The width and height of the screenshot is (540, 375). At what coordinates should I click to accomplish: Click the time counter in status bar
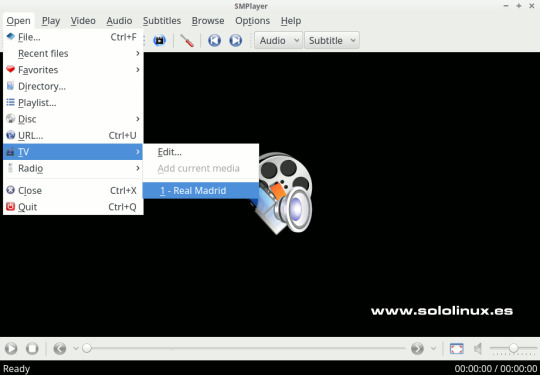(x=496, y=368)
